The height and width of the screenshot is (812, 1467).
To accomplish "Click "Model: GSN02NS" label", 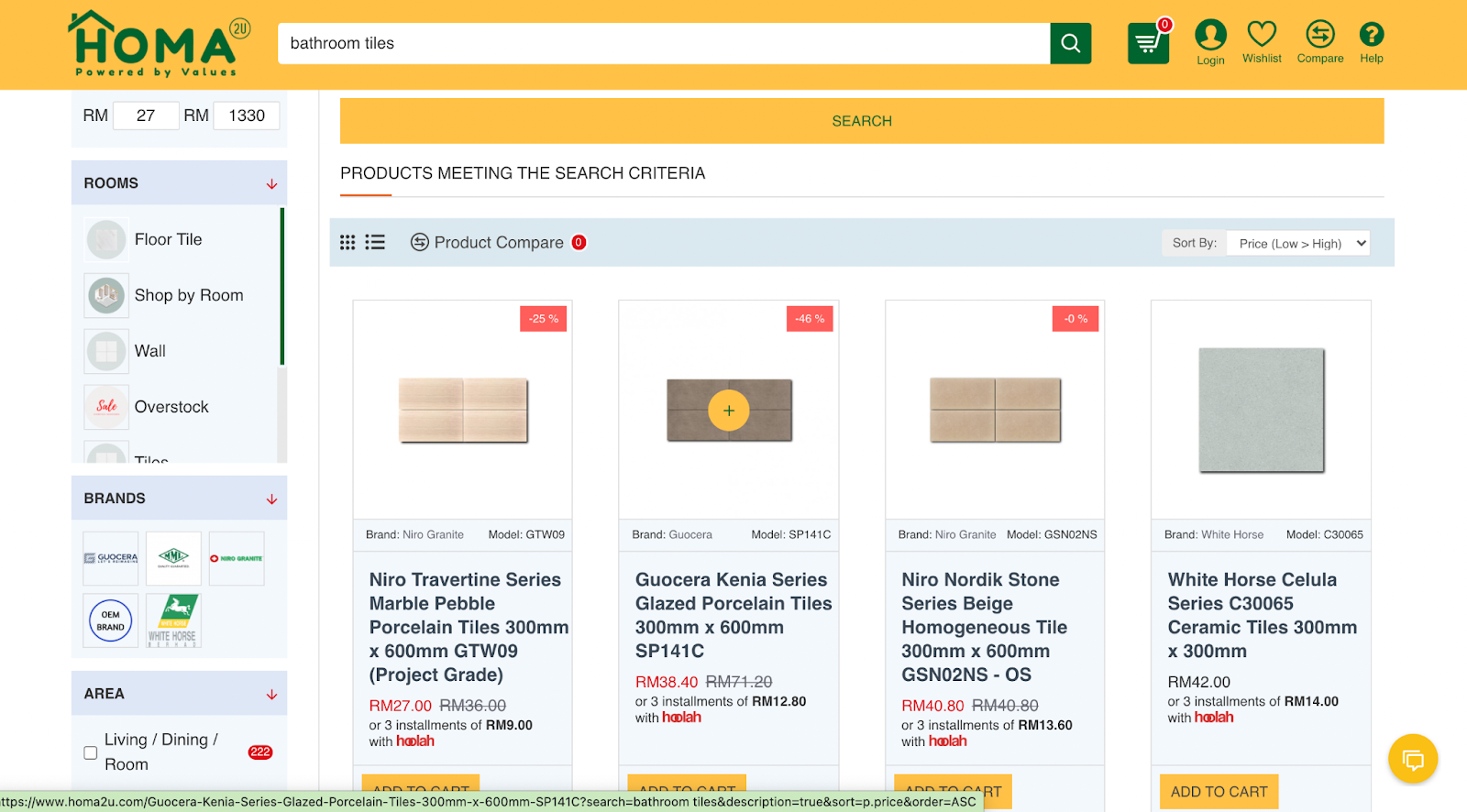I will click(x=1052, y=534).
